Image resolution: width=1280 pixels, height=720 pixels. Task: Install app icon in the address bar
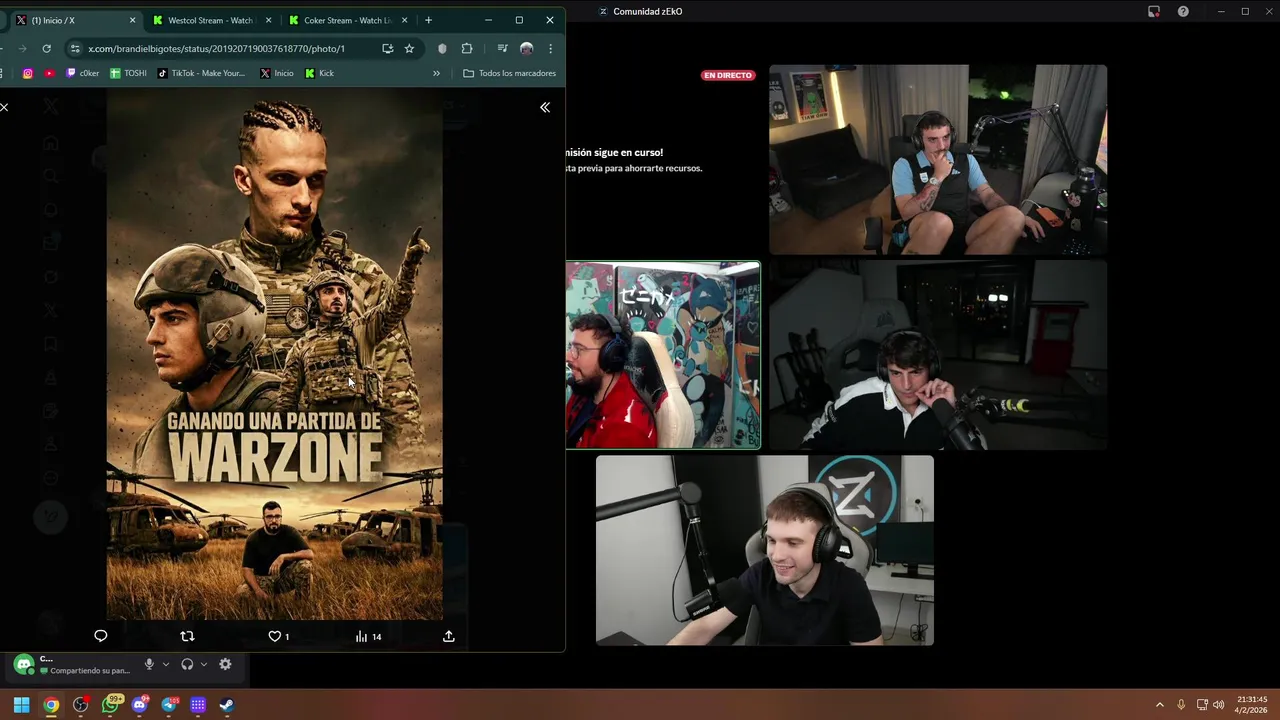pos(387,48)
